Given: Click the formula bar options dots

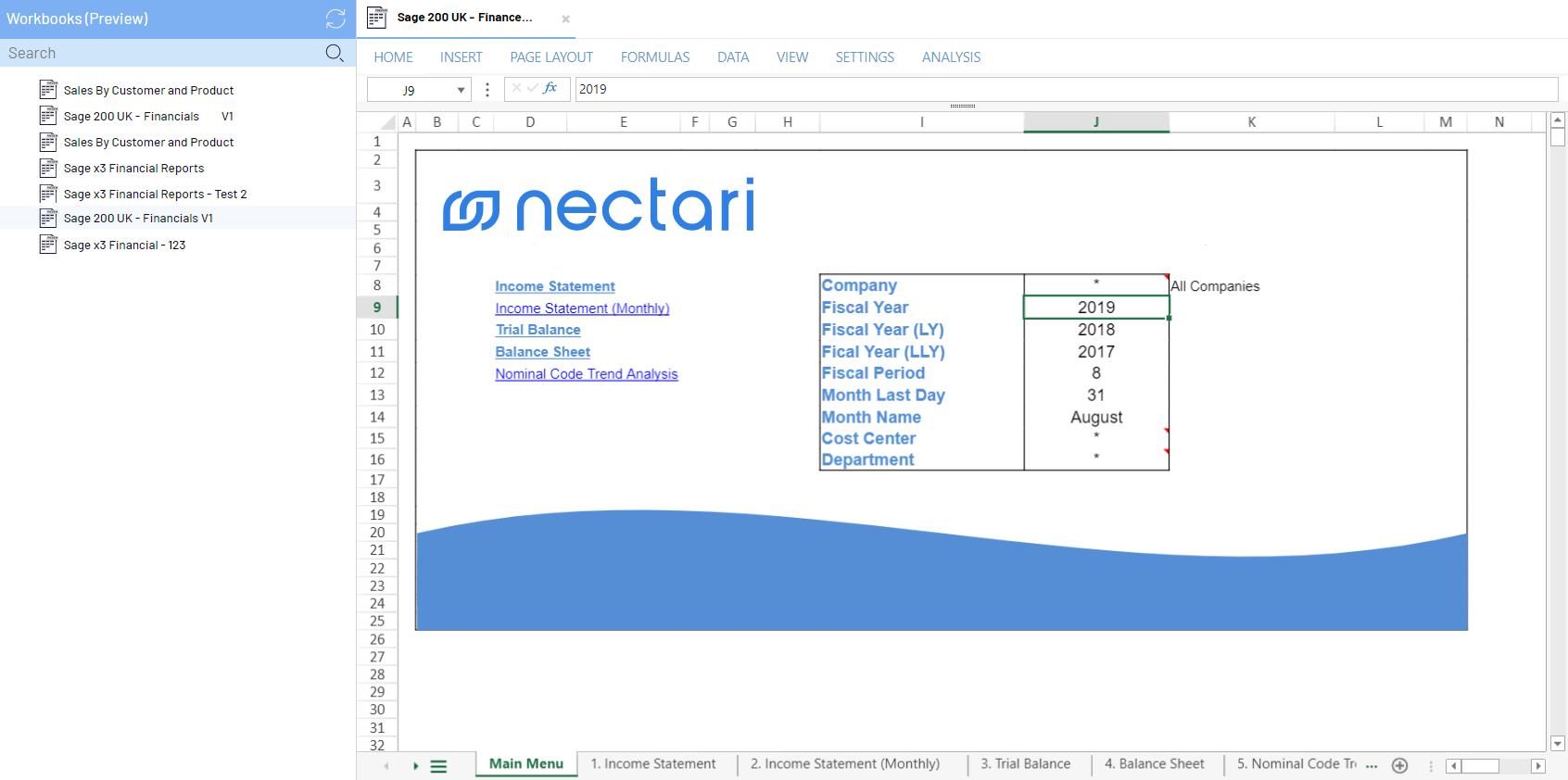Looking at the screenshot, I should coord(487,90).
